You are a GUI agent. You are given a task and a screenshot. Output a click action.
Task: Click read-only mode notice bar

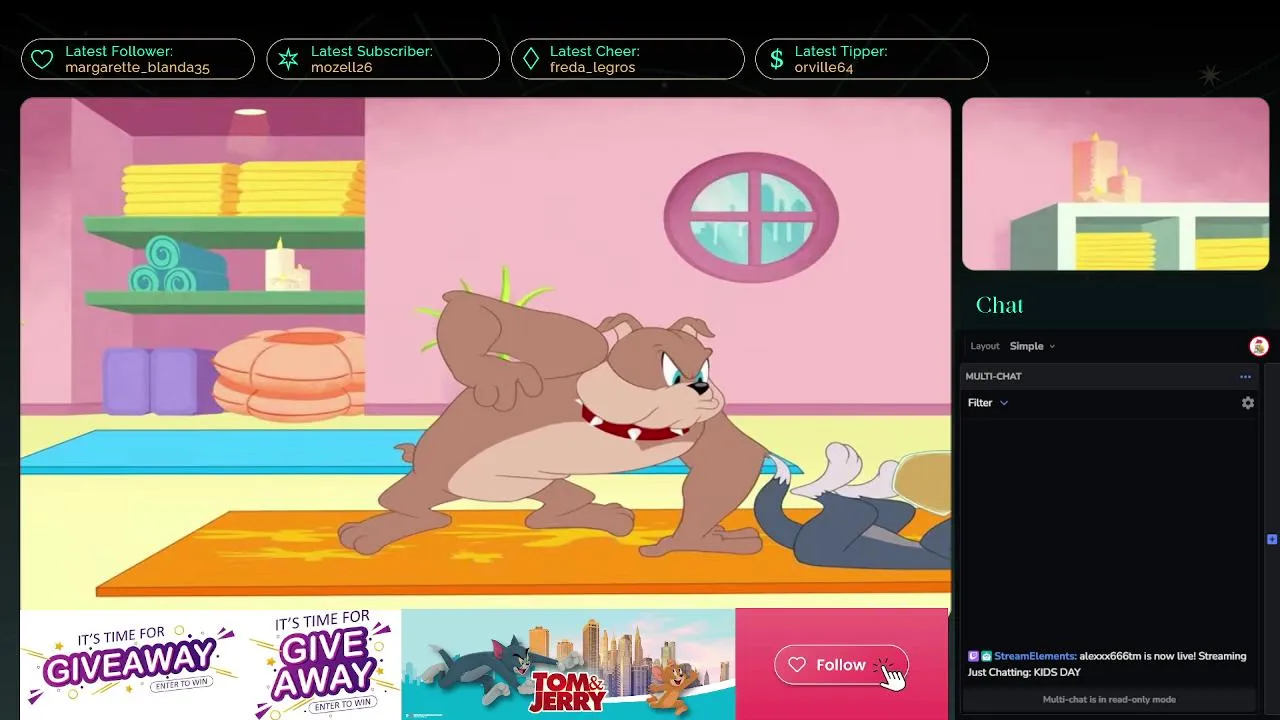click(1108, 699)
